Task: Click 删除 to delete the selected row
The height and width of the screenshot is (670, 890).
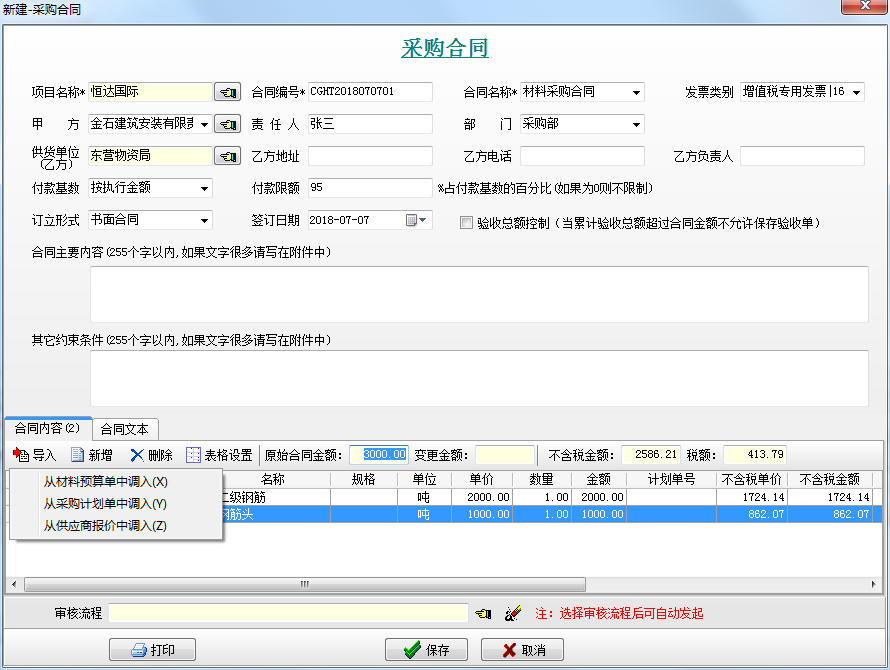Action: (x=151, y=455)
